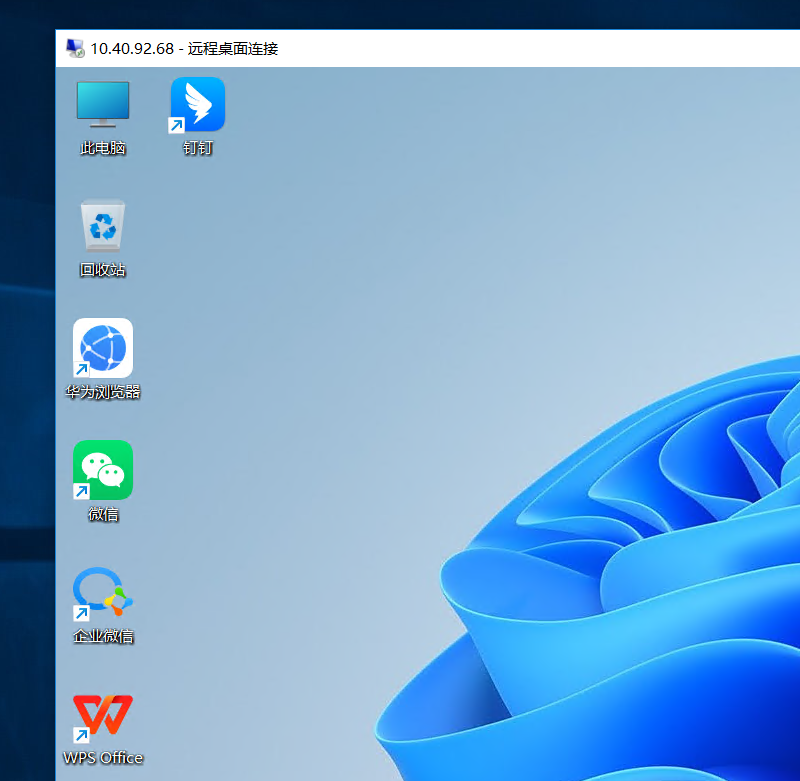Click the "WPS Office" text label
Viewport: 800px width, 781px height.
point(103,758)
